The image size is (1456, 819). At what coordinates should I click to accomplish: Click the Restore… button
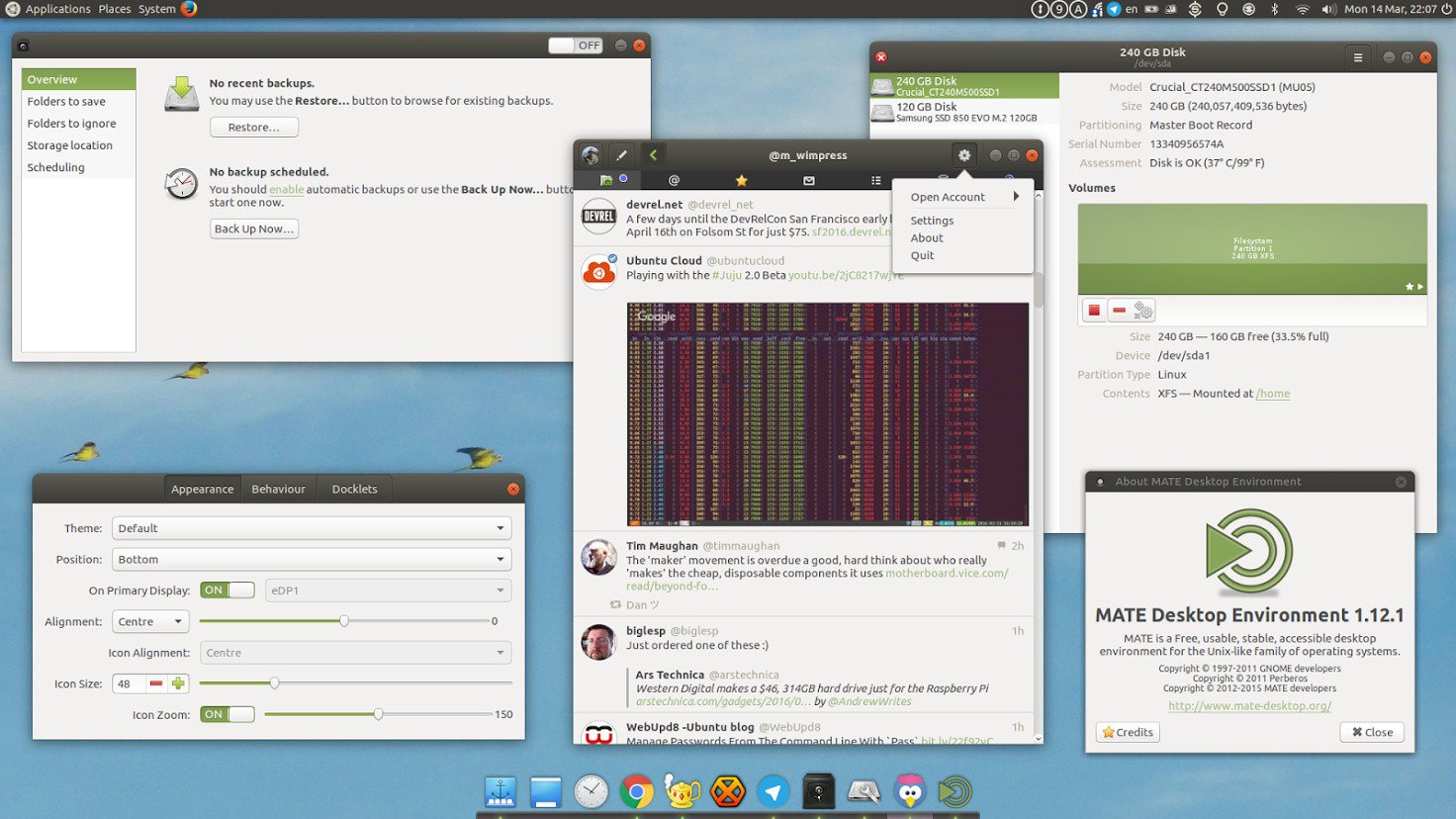pyautogui.click(x=254, y=127)
